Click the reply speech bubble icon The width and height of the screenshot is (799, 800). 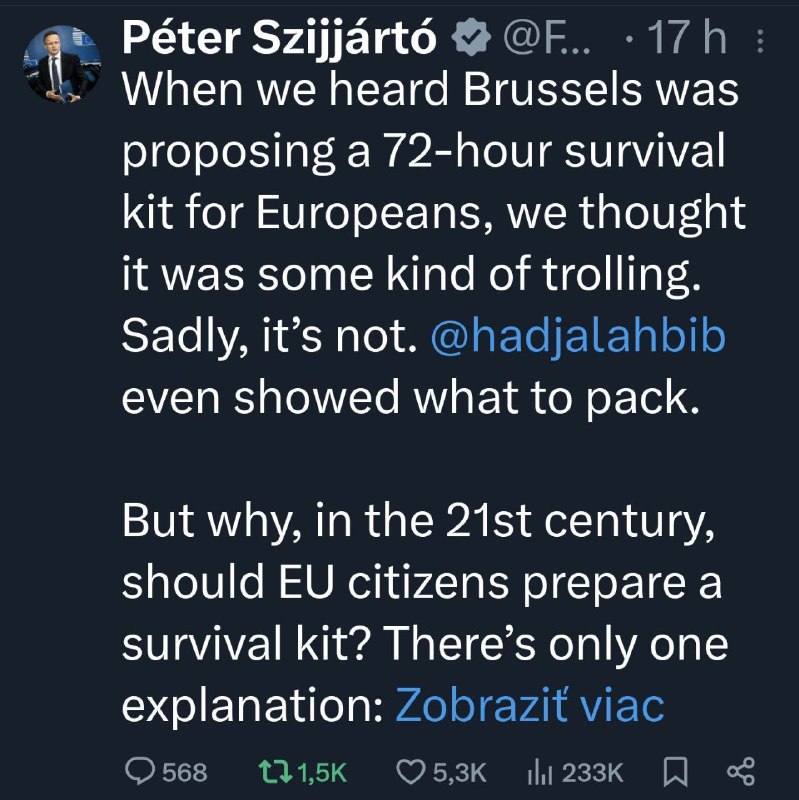[x=140, y=772]
